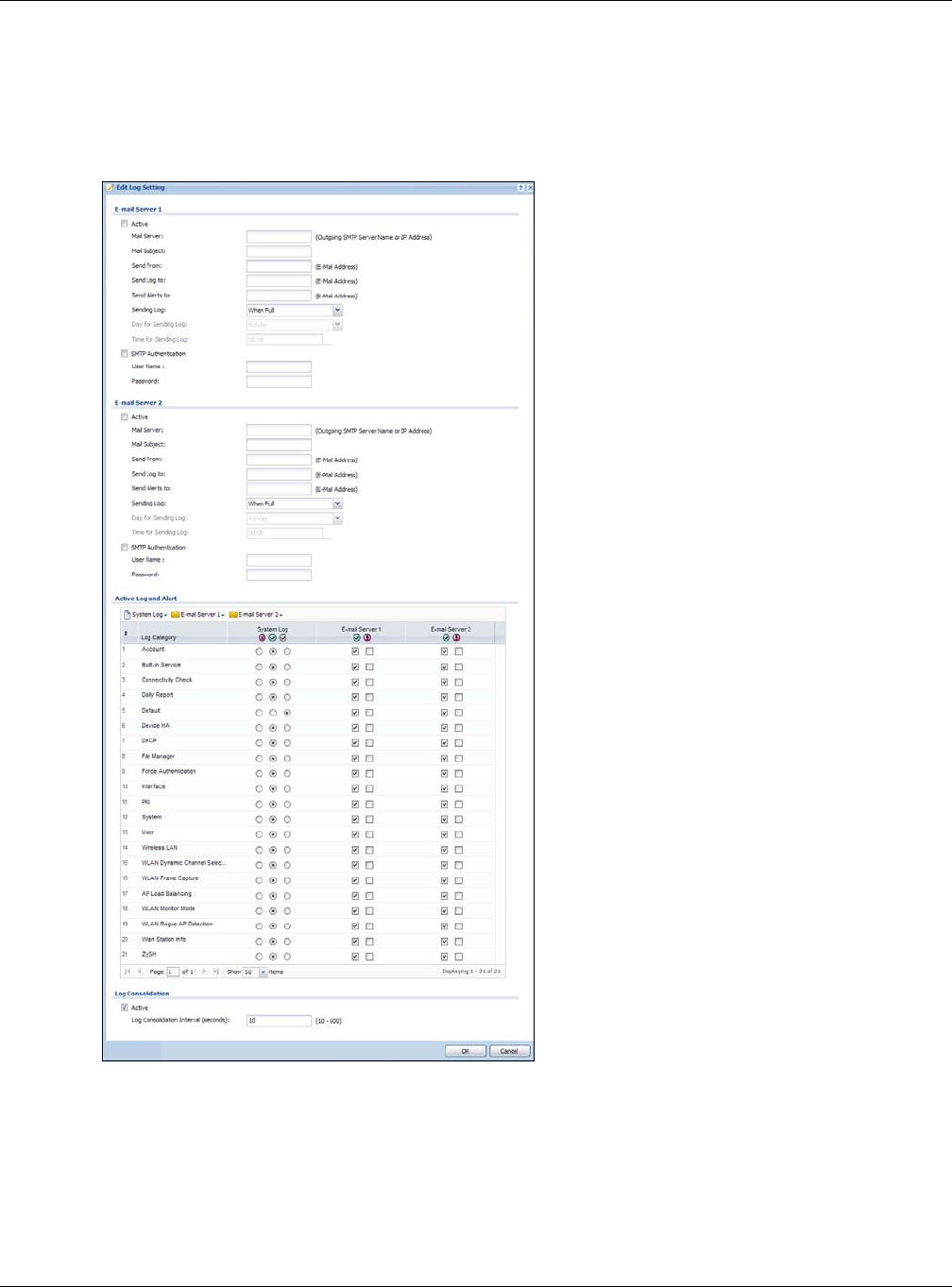Enable SMTP Authentication for E-mail Server 1
The image size is (952, 1287).
124,354
